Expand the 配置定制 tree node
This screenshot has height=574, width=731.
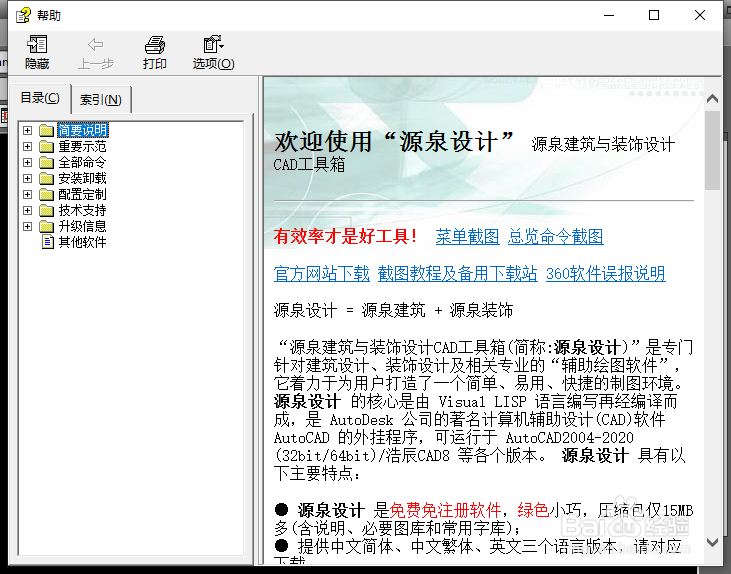[28, 194]
